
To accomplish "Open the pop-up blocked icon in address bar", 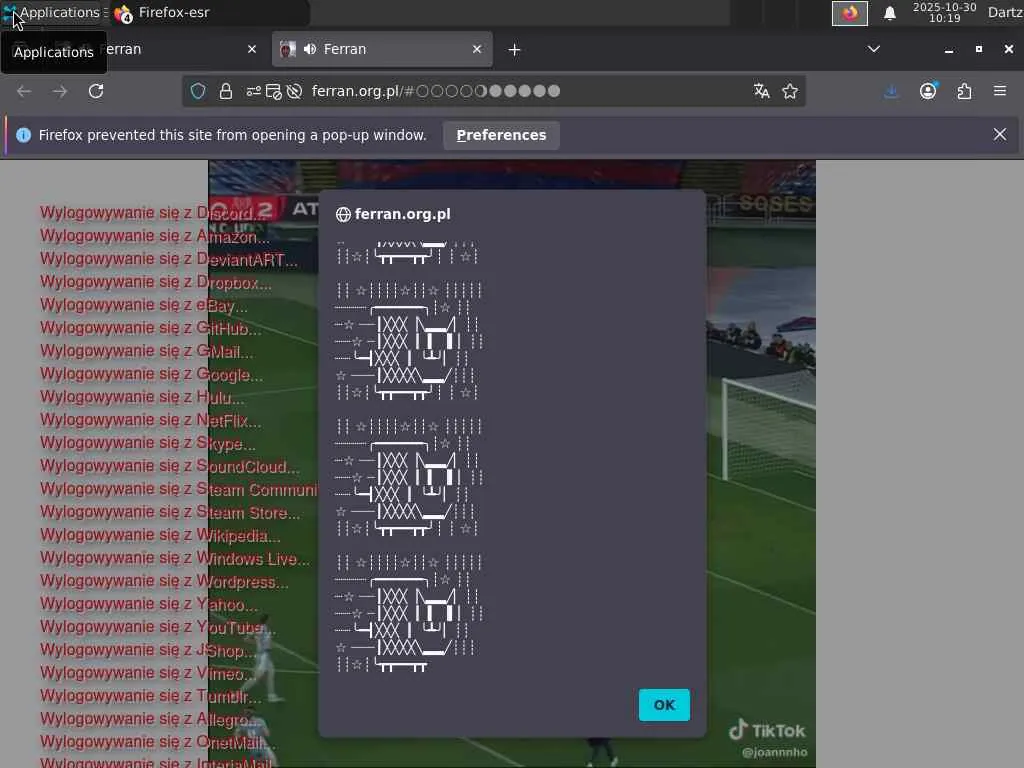I will pyautogui.click(x=274, y=91).
